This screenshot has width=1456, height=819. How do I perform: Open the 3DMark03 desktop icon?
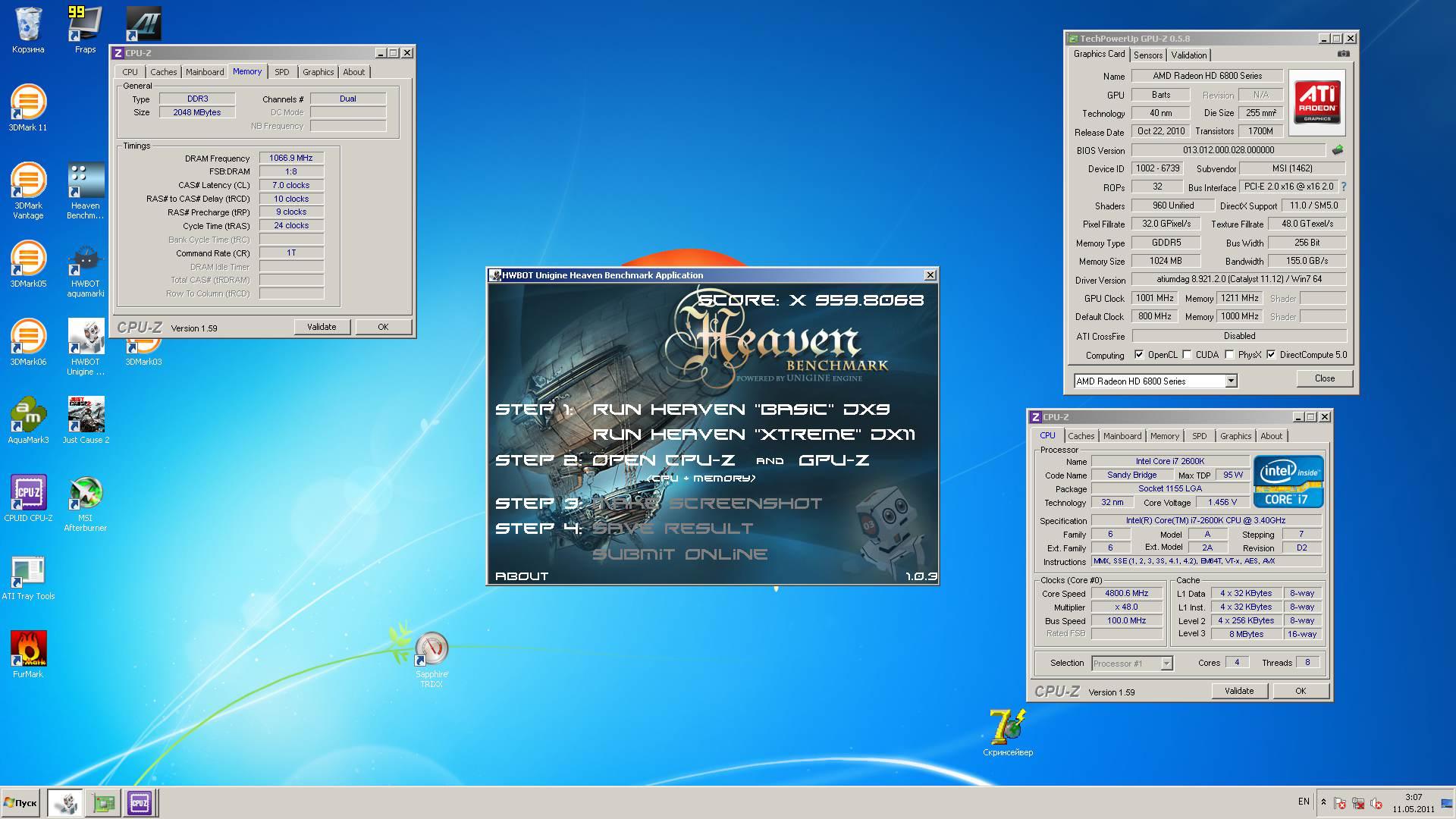(143, 353)
